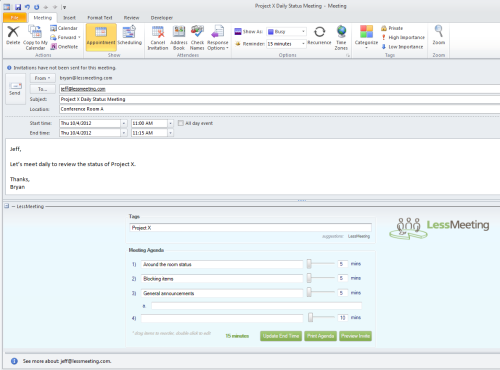The image size is (500, 370).
Task: Click the jeff@lessmeeting.com recipient
Action: [83, 89]
